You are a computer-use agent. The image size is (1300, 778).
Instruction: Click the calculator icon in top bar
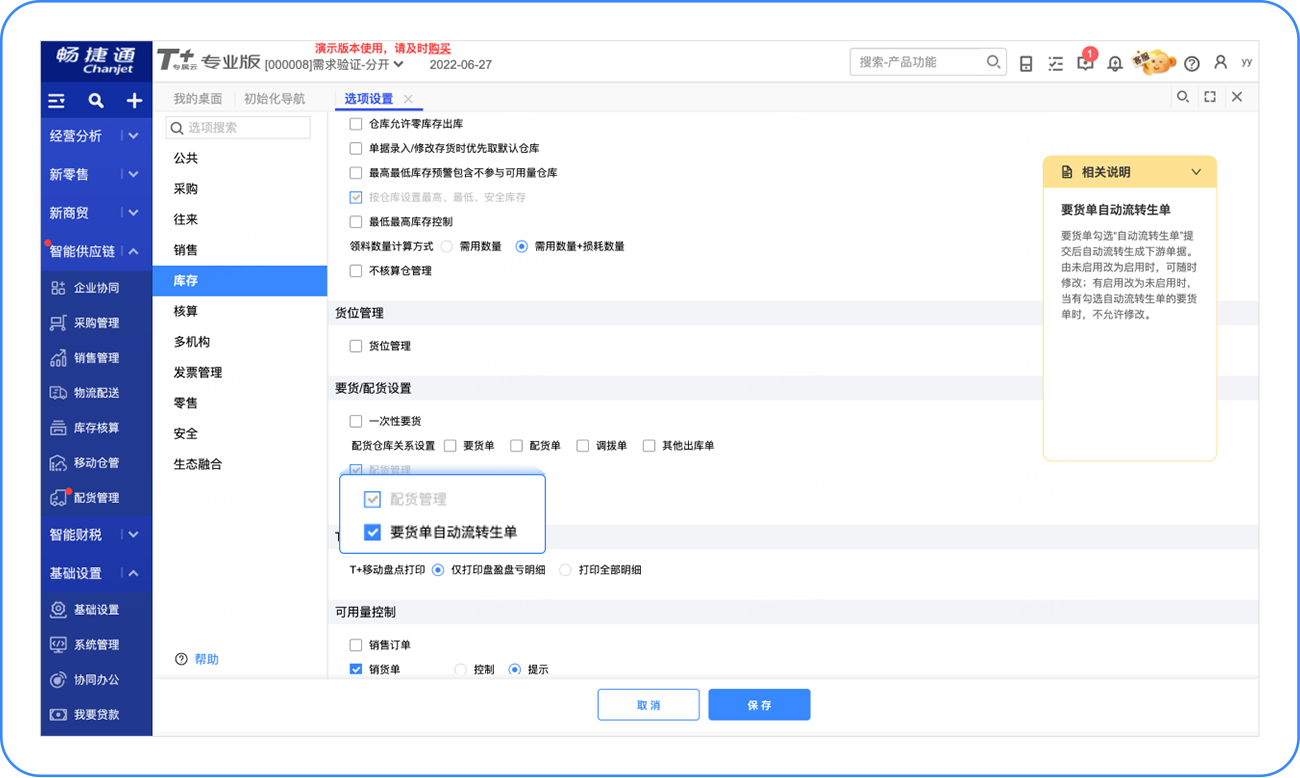click(1026, 63)
